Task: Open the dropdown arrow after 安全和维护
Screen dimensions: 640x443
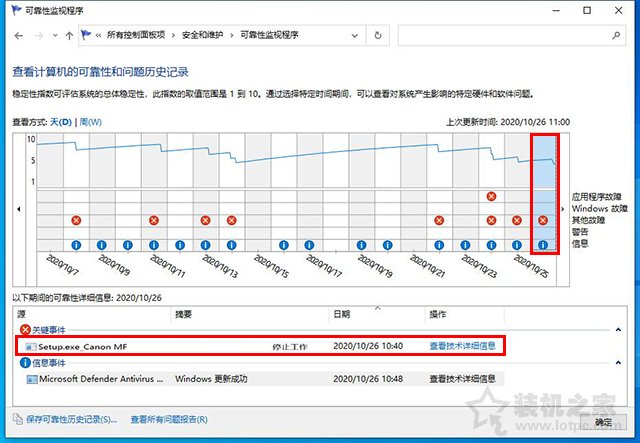Action: coord(231,36)
